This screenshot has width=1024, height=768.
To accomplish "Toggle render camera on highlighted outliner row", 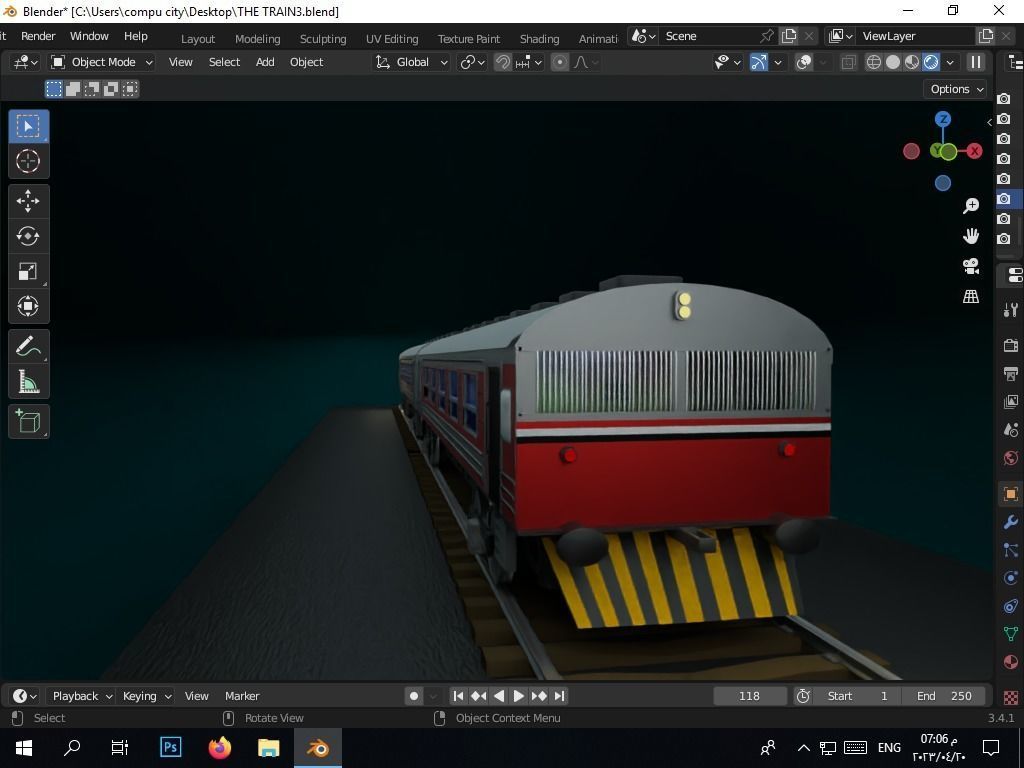I will point(1004,199).
